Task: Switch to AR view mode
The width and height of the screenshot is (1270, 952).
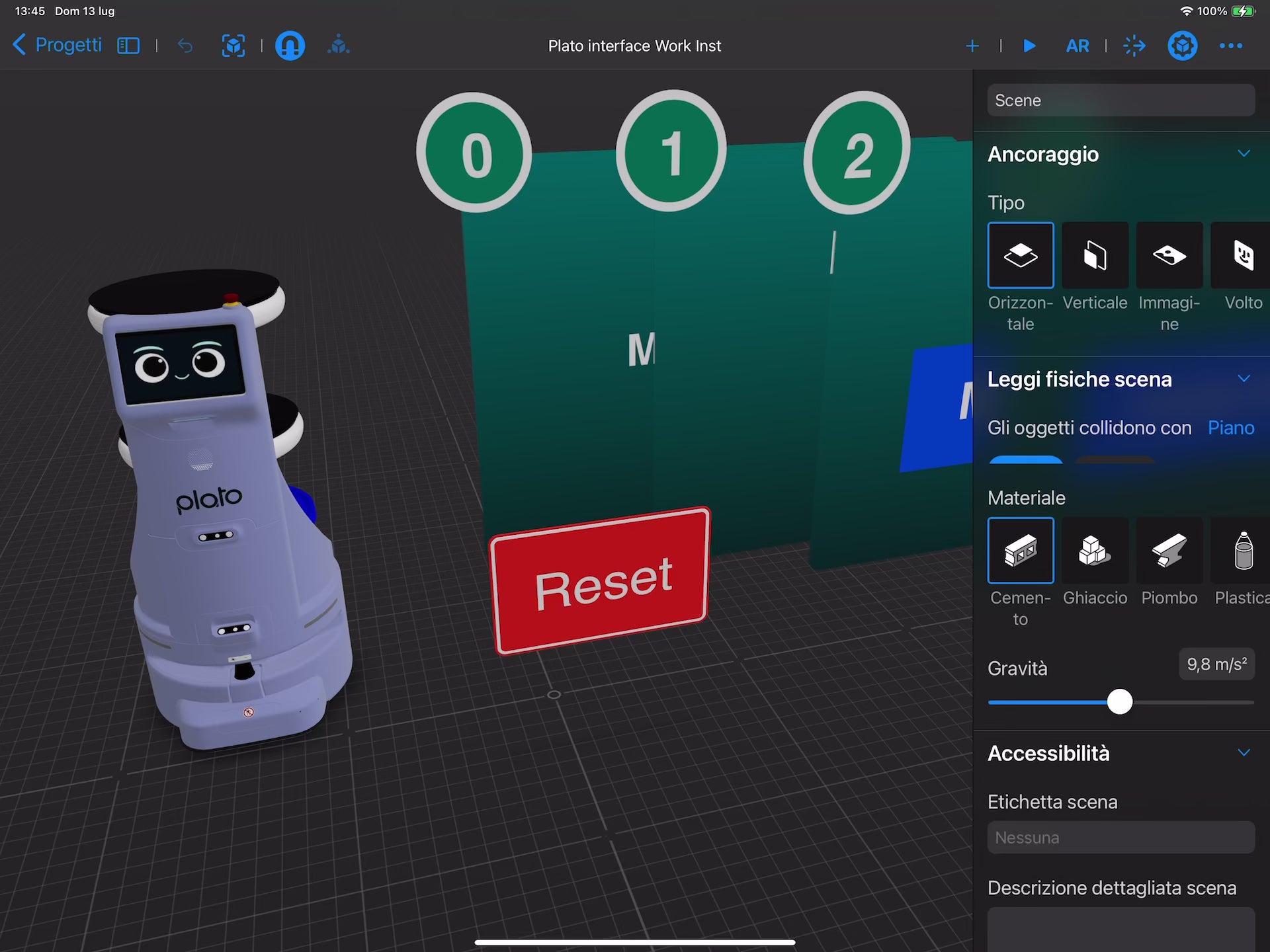Action: 1078,46
